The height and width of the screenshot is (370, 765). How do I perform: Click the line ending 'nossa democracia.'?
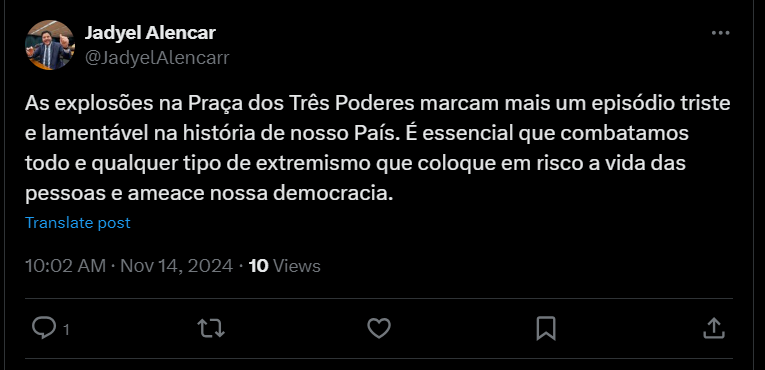click(x=209, y=193)
